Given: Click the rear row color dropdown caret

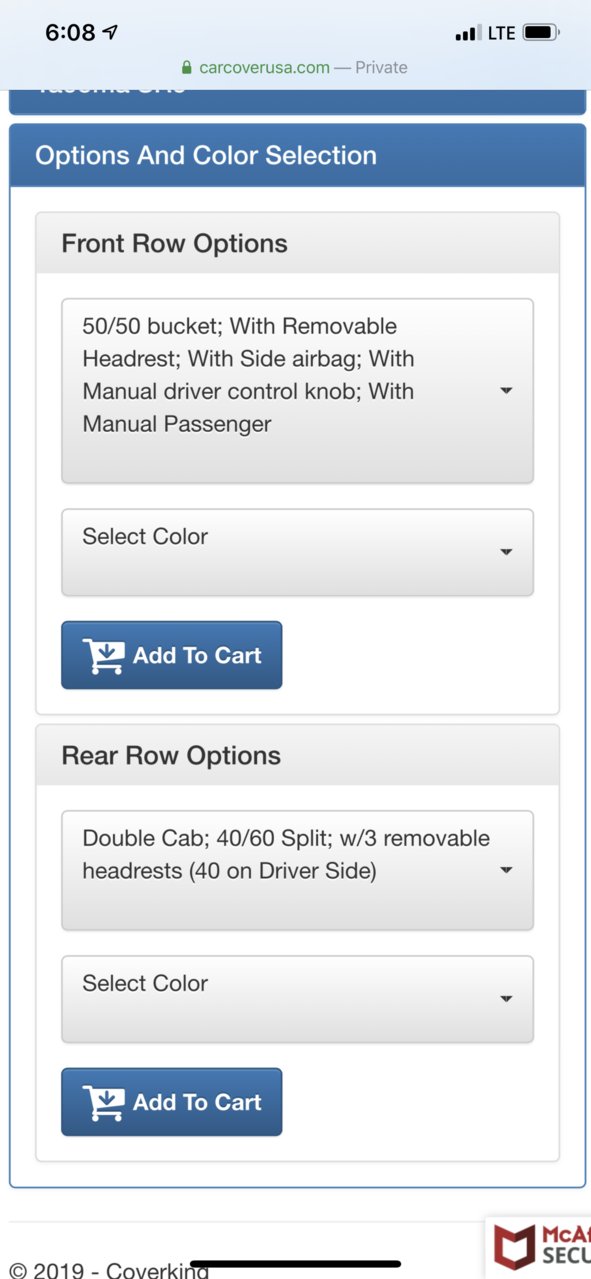Looking at the screenshot, I should click(506, 999).
